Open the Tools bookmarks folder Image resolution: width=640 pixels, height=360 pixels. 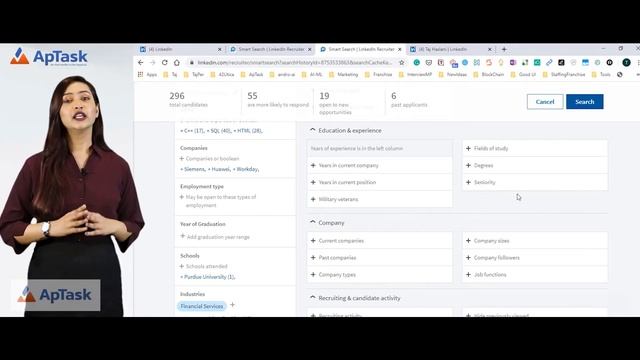[x=601, y=74]
